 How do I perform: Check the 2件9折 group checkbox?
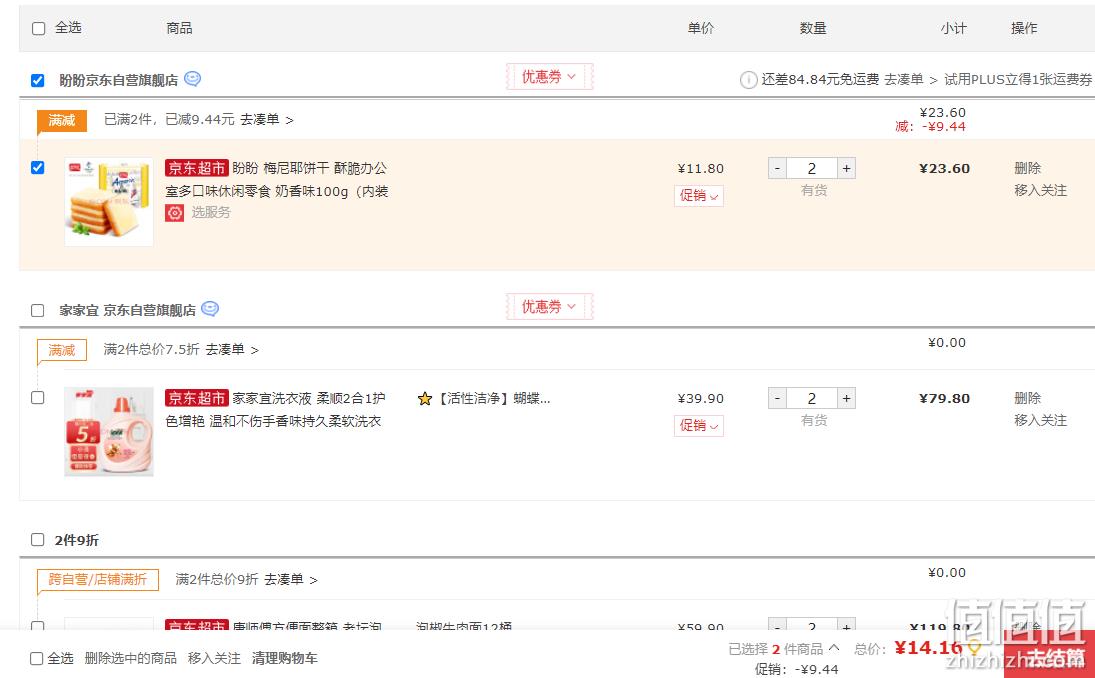point(38,540)
